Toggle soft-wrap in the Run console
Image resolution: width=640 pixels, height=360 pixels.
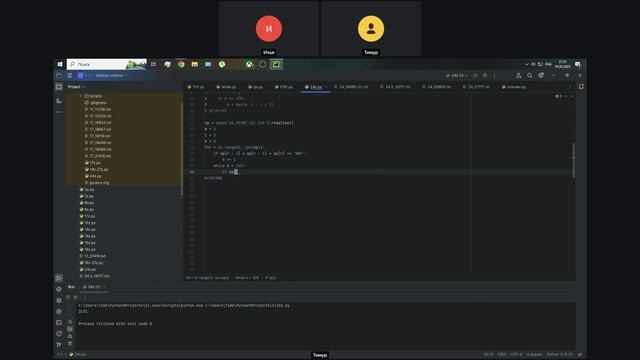tap(70, 322)
